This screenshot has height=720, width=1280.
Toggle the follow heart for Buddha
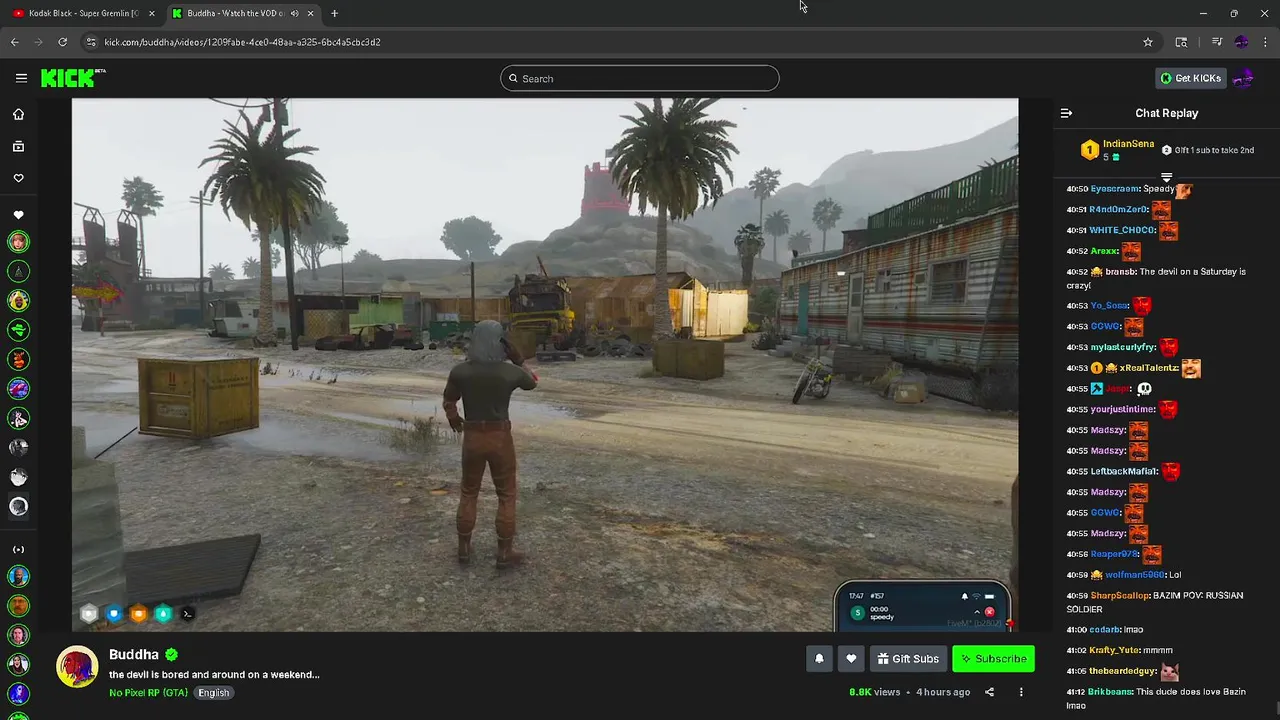(x=851, y=658)
